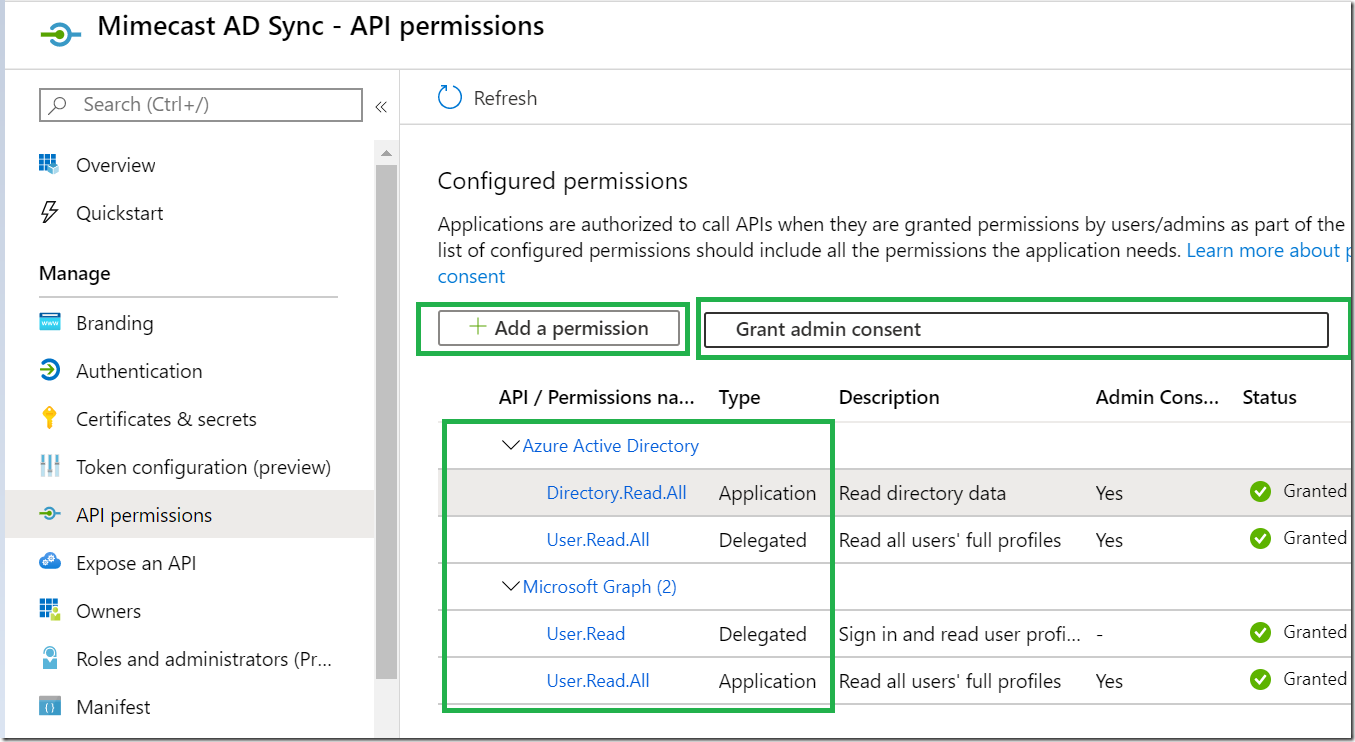This screenshot has height=742, width=1355.
Task: Collapse the Microsoft Graph (2) group chevron
Action: 511,587
